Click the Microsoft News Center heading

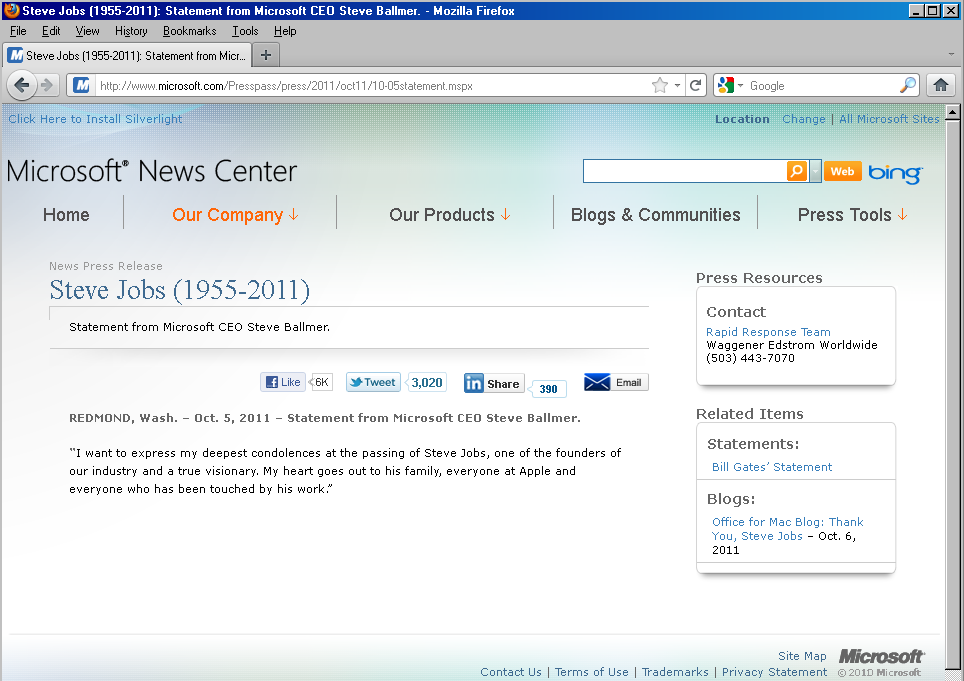pyautogui.click(x=151, y=171)
